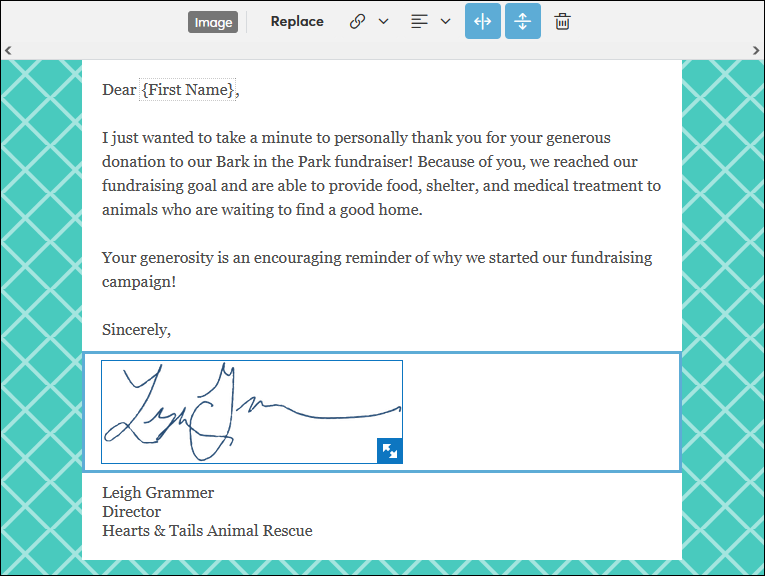Viewport: 765px width, 576px height.
Task: Click the Director title text
Action: (131, 511)
